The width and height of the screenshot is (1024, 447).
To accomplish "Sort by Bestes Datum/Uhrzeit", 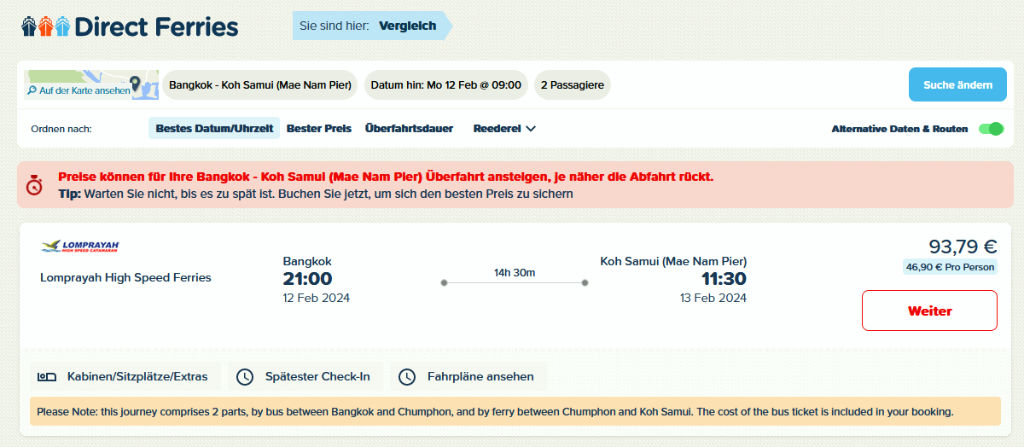I will [215, 128].
